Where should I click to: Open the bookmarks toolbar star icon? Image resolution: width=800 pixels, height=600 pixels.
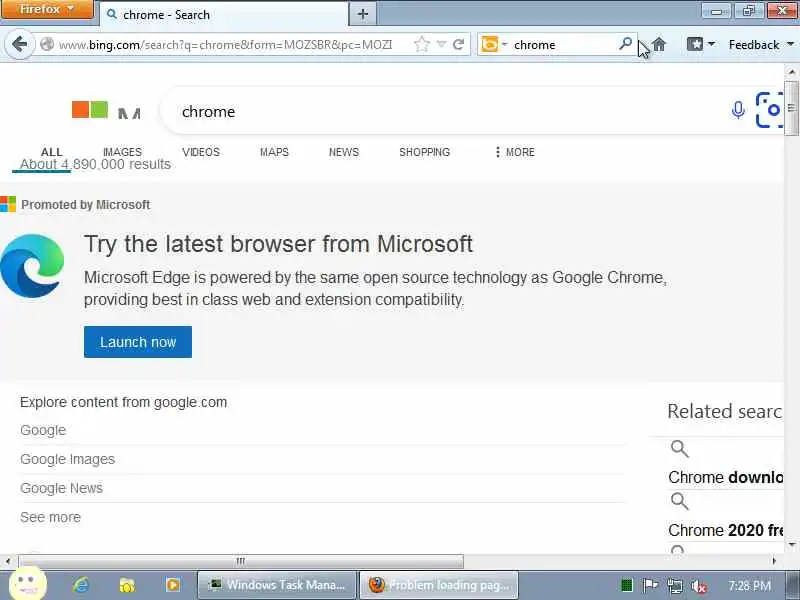(x=695, y=44)
